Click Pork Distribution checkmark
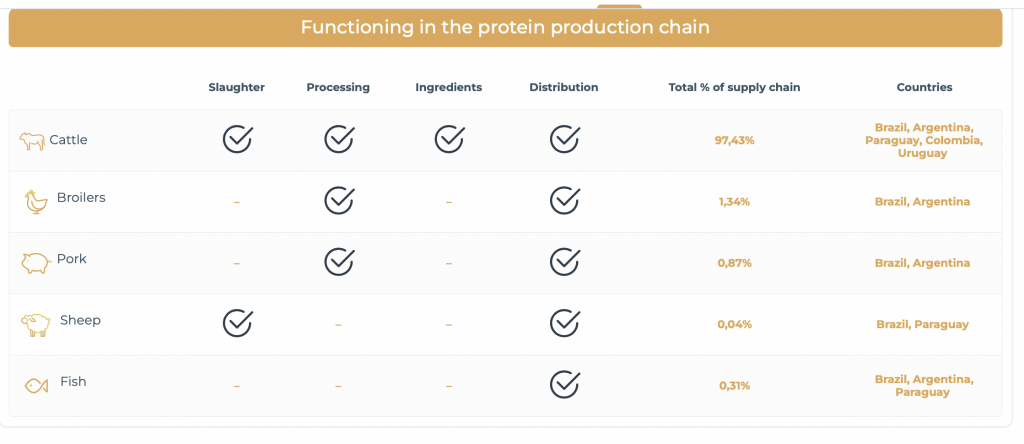This screenshot has height=444, width=1024. pos(564,262)
